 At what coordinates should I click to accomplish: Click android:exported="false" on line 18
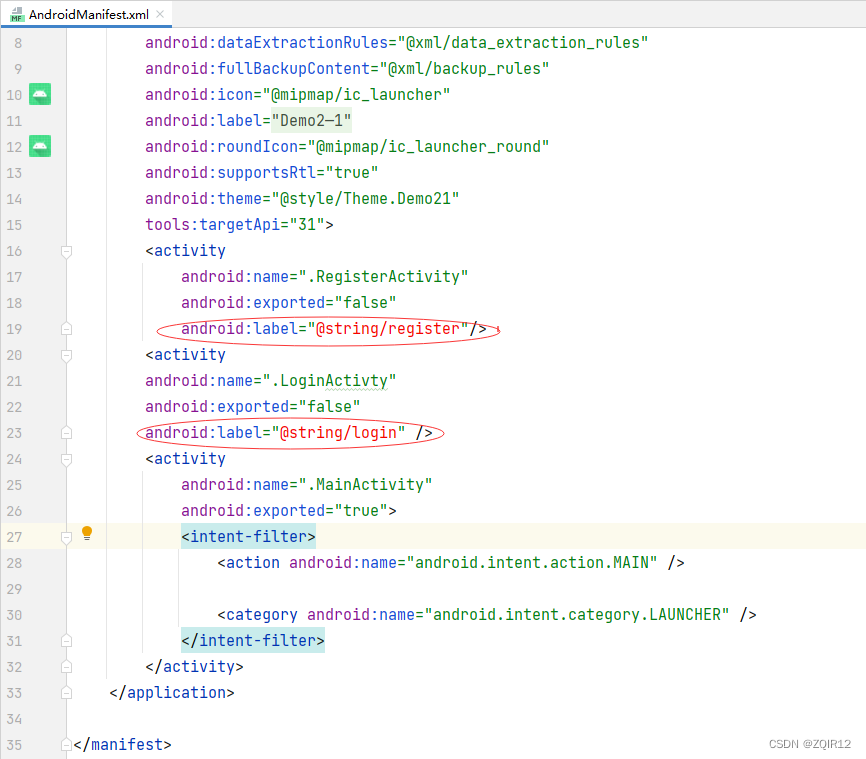pyautogui.click(x=289, y=302)
